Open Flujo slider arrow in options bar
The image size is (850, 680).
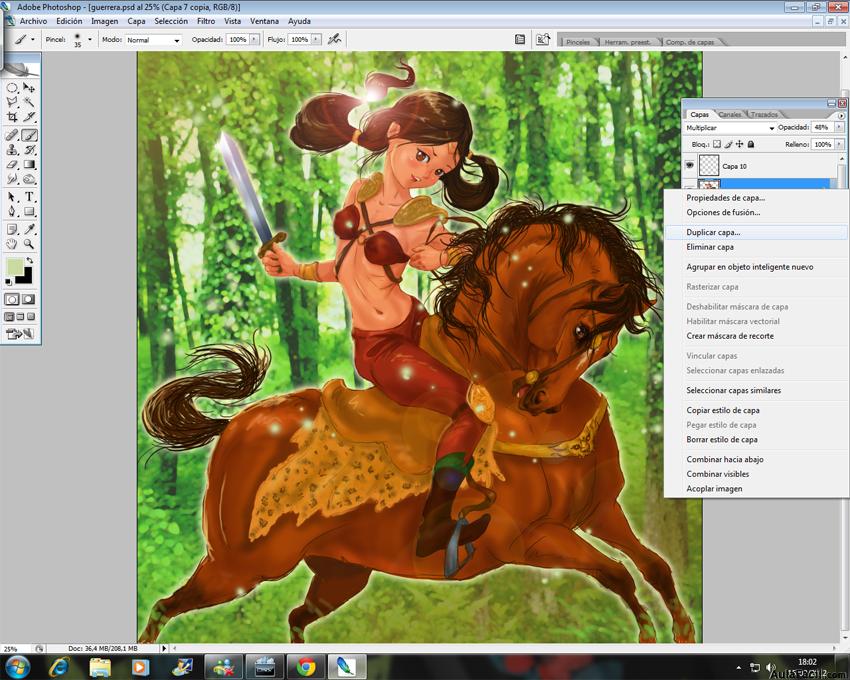pos(316,40)
